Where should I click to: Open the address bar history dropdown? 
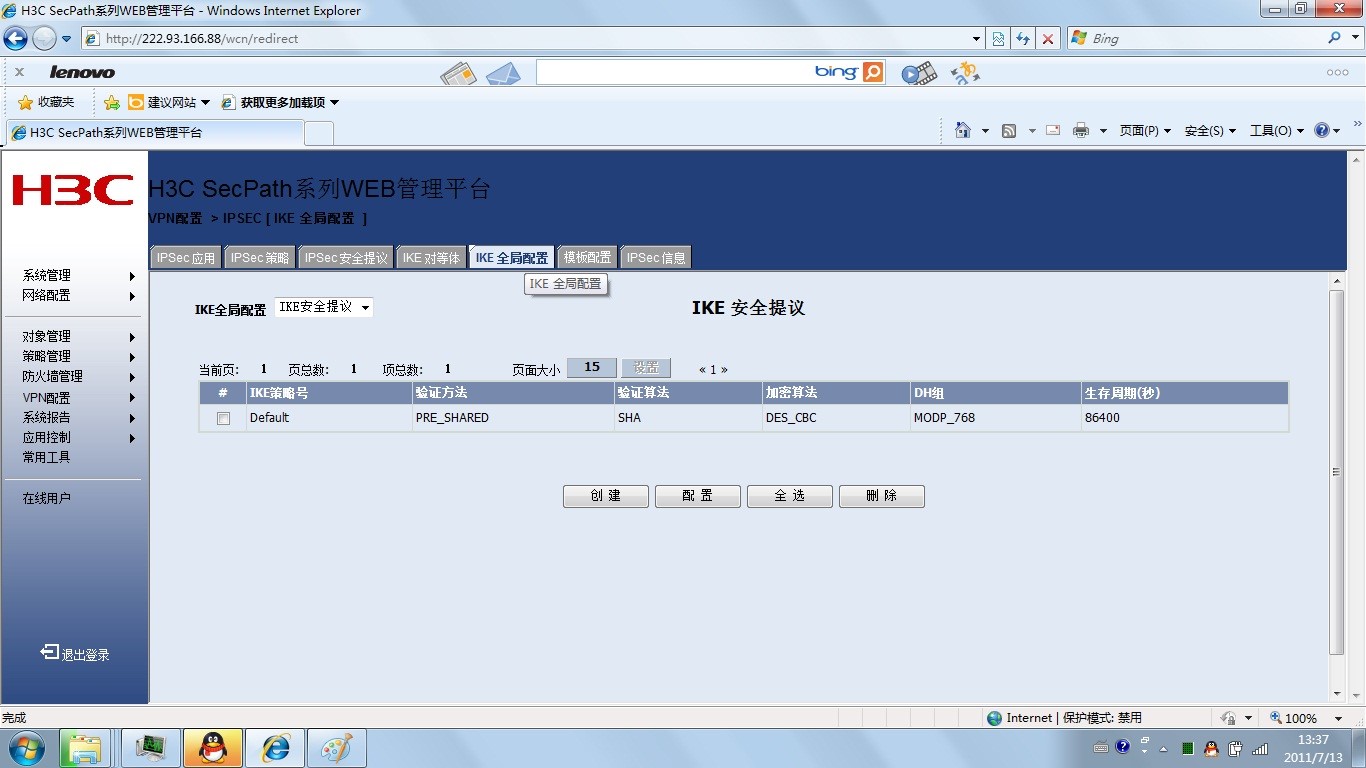(x=974, y=38)
